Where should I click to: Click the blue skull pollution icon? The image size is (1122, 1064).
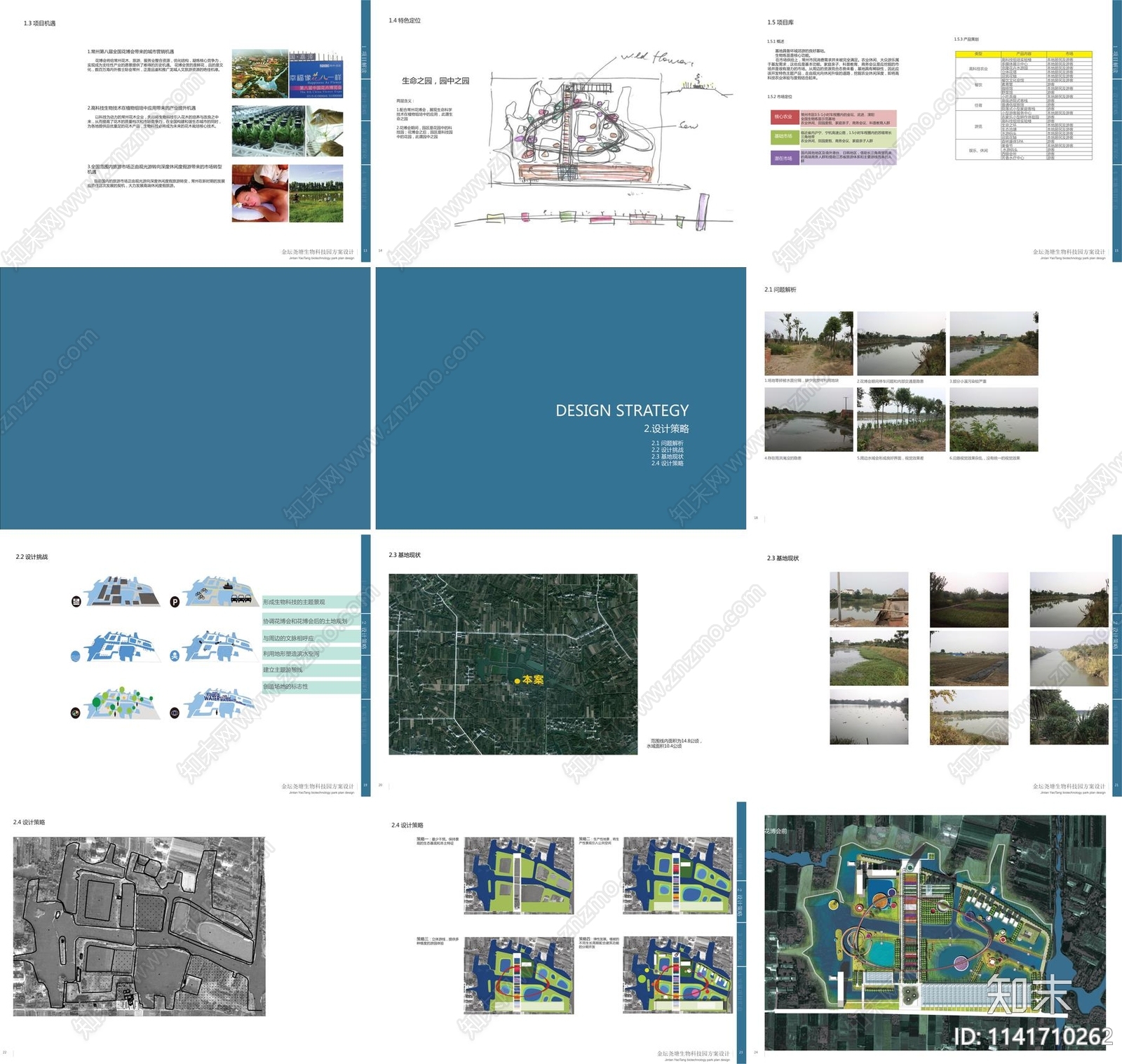[175, 656]
